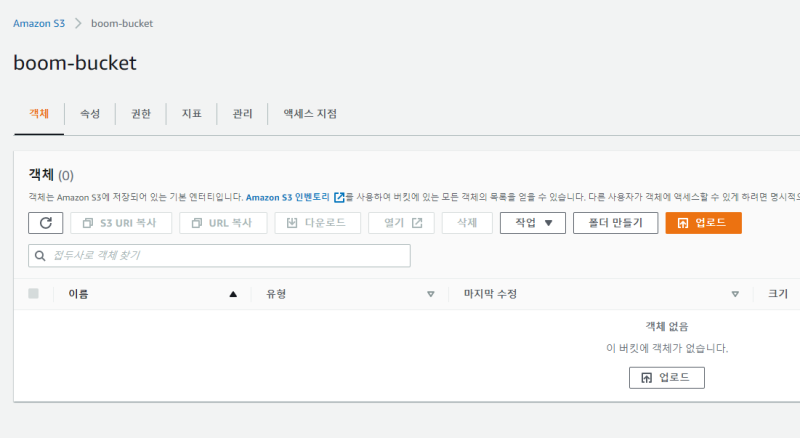Viewport: 800px width, 438px height.
Task: Click the 다운로드 download button
Action: pyautogui.click(x=317, y=223)
